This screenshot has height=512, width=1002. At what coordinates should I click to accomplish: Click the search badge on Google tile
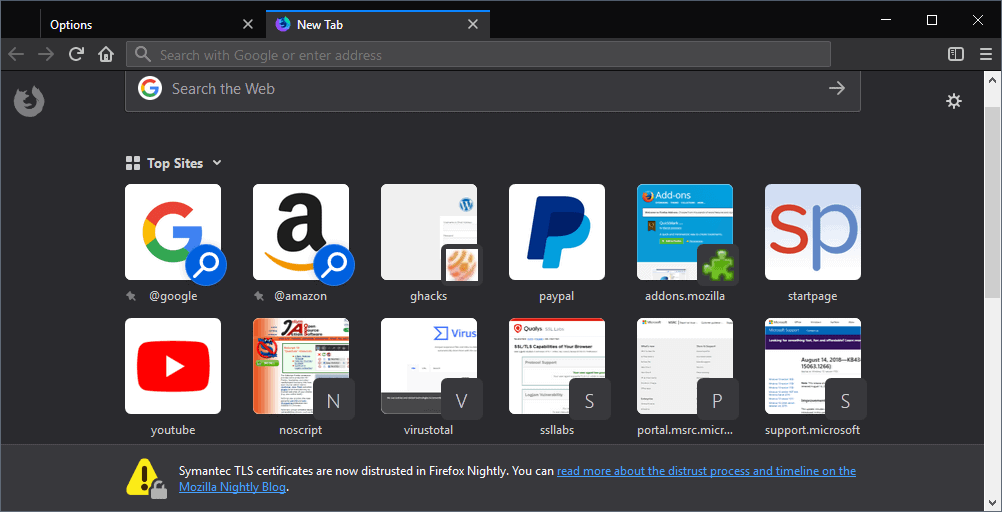click(206, 263)
